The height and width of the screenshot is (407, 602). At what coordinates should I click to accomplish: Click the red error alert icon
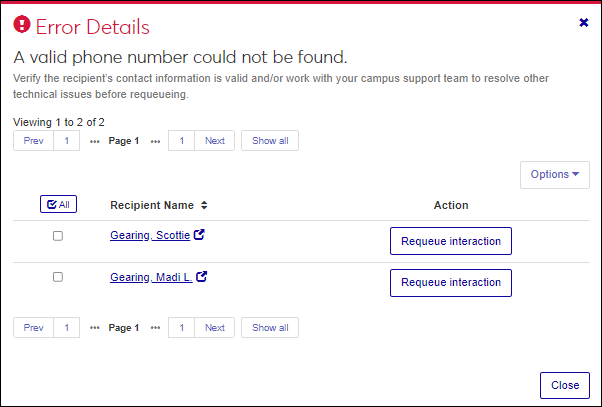pyautogui.click(x=22, y=26)
